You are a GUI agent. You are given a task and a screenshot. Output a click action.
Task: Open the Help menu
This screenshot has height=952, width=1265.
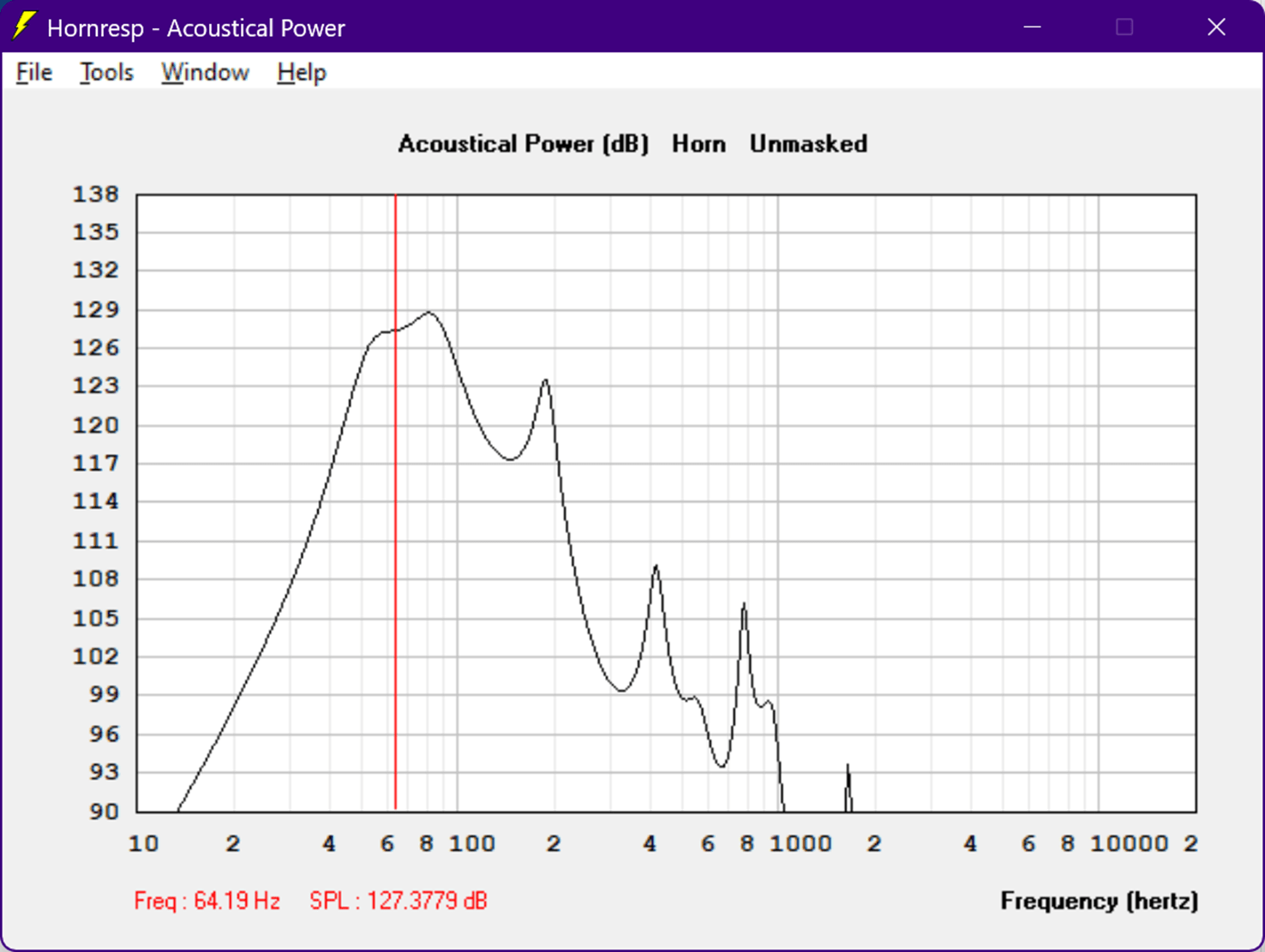[x=302, y=73]
